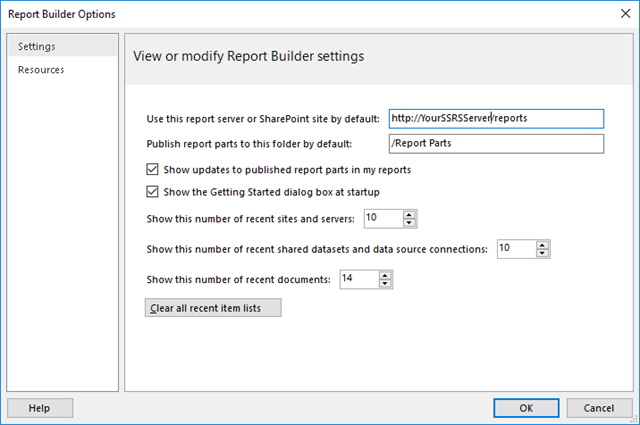The height and width of the screenshot is (425, 640).
Task: Click the recent shared datasets value box
Action: coord(516,249)
